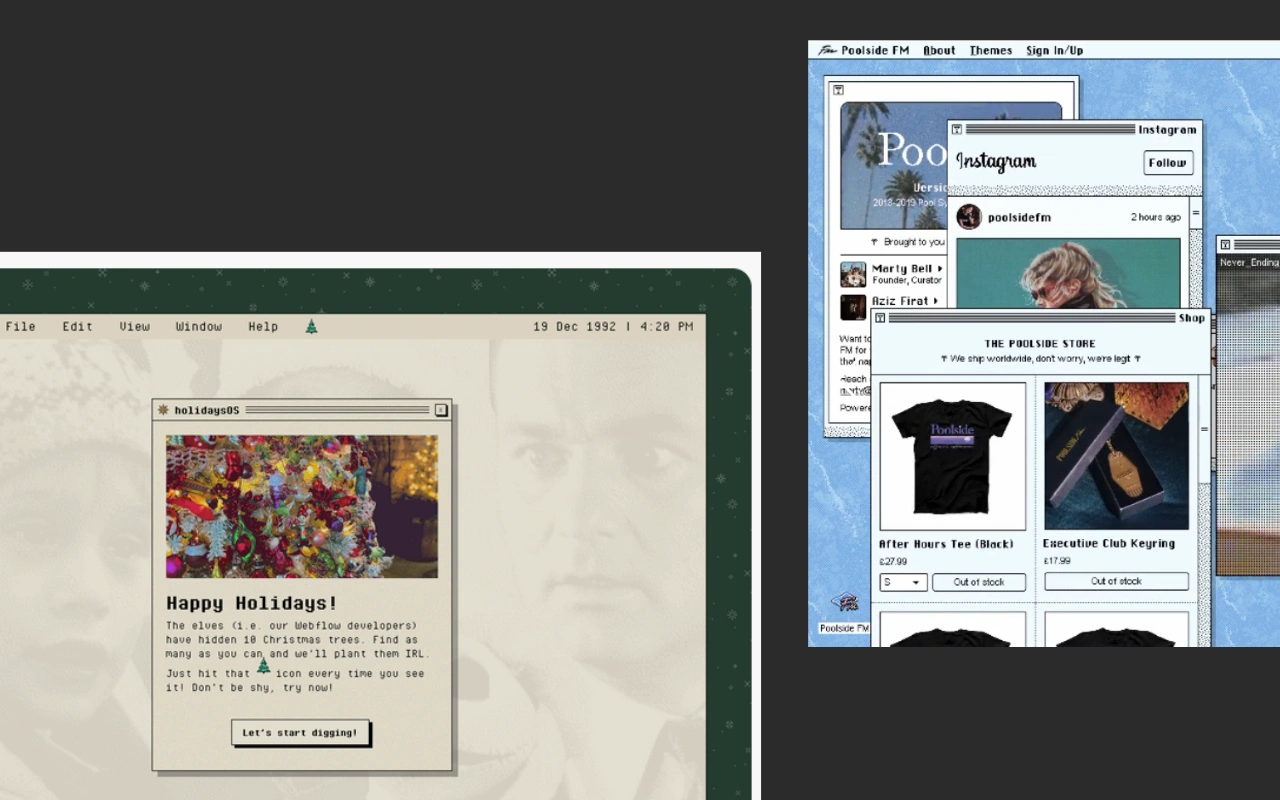Click THE POOLSIDE STORE heading
Screen dimensions: 1280x800
click(x=1040, y=344)
